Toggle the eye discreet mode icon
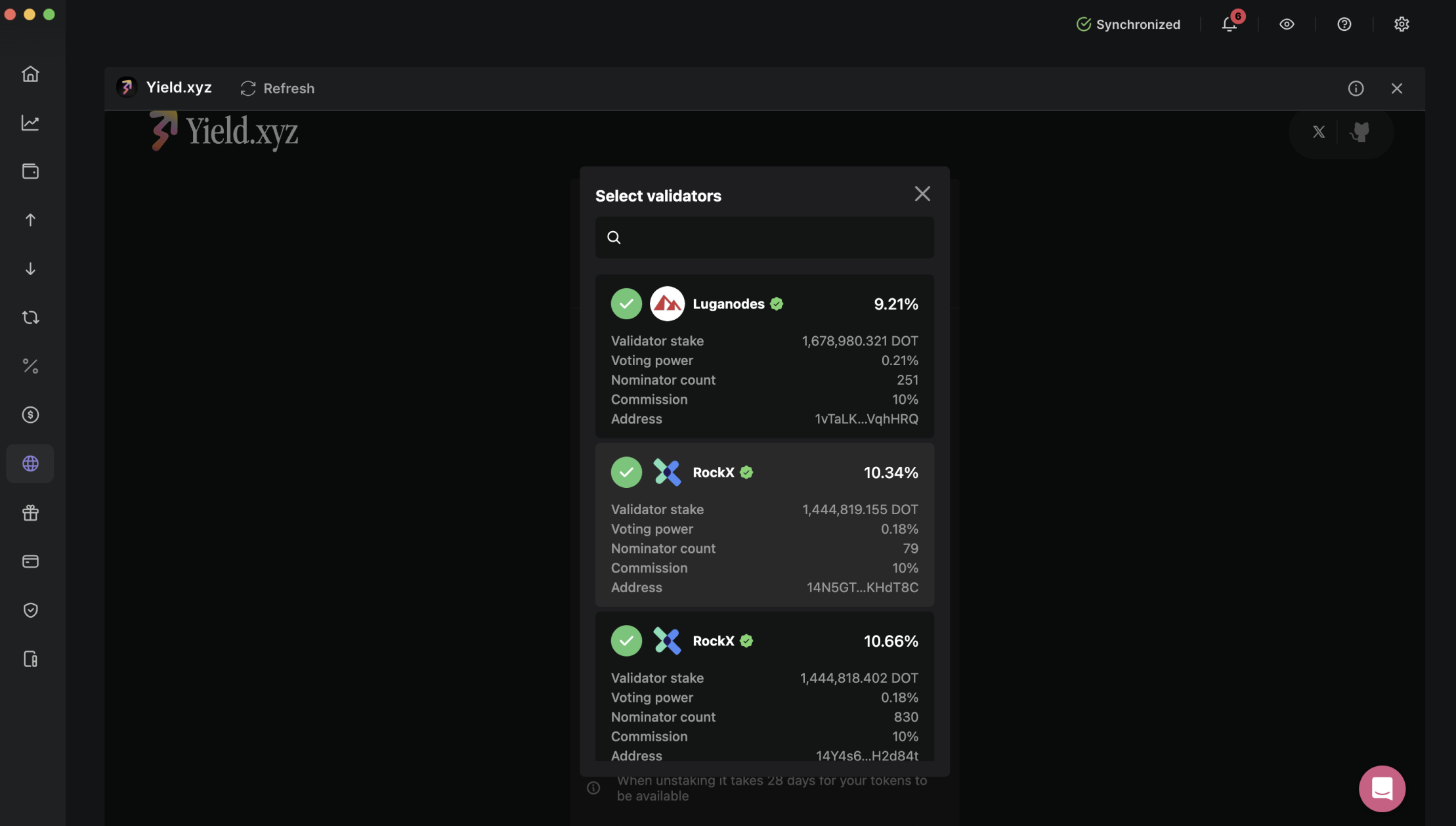 pyautogui.click(x=1286, y=24)
